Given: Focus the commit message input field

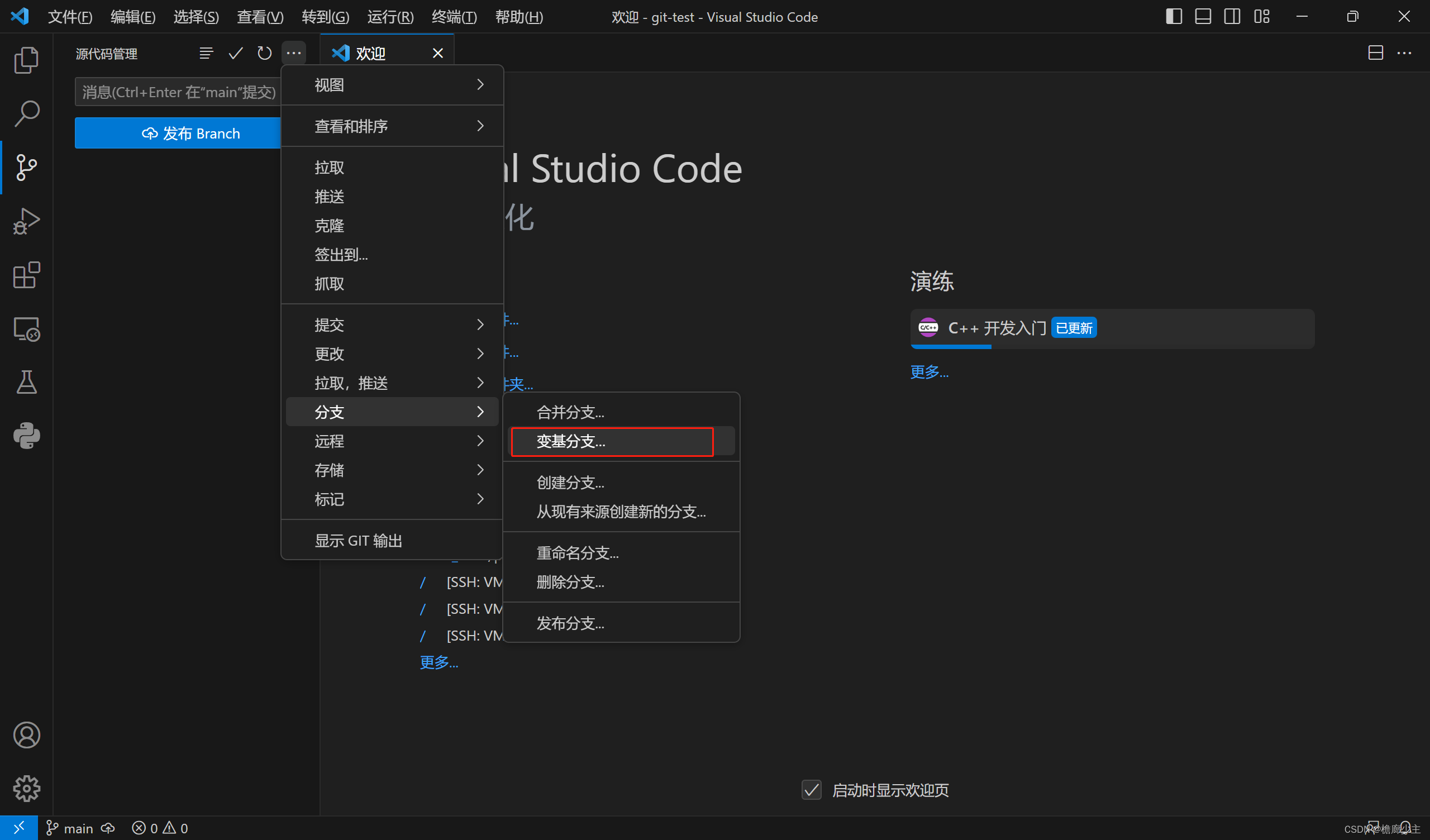Looking at the screenshot, I should (x=178, y=92).
